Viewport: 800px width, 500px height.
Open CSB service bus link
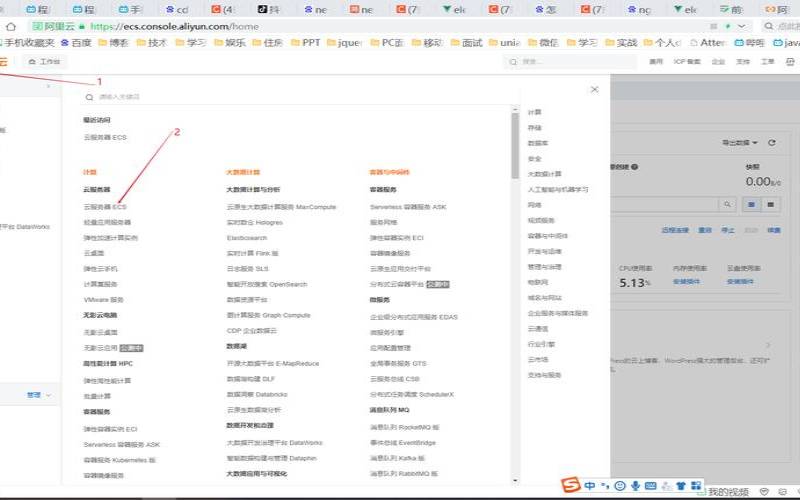point(394,379)
